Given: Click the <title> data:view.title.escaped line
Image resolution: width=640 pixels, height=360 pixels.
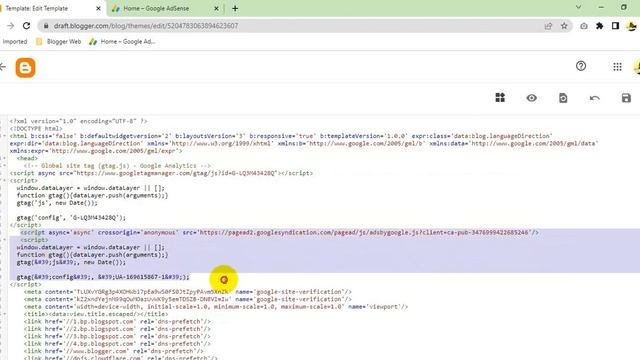Looking at the screenshot, I should (x=96, y=314).
